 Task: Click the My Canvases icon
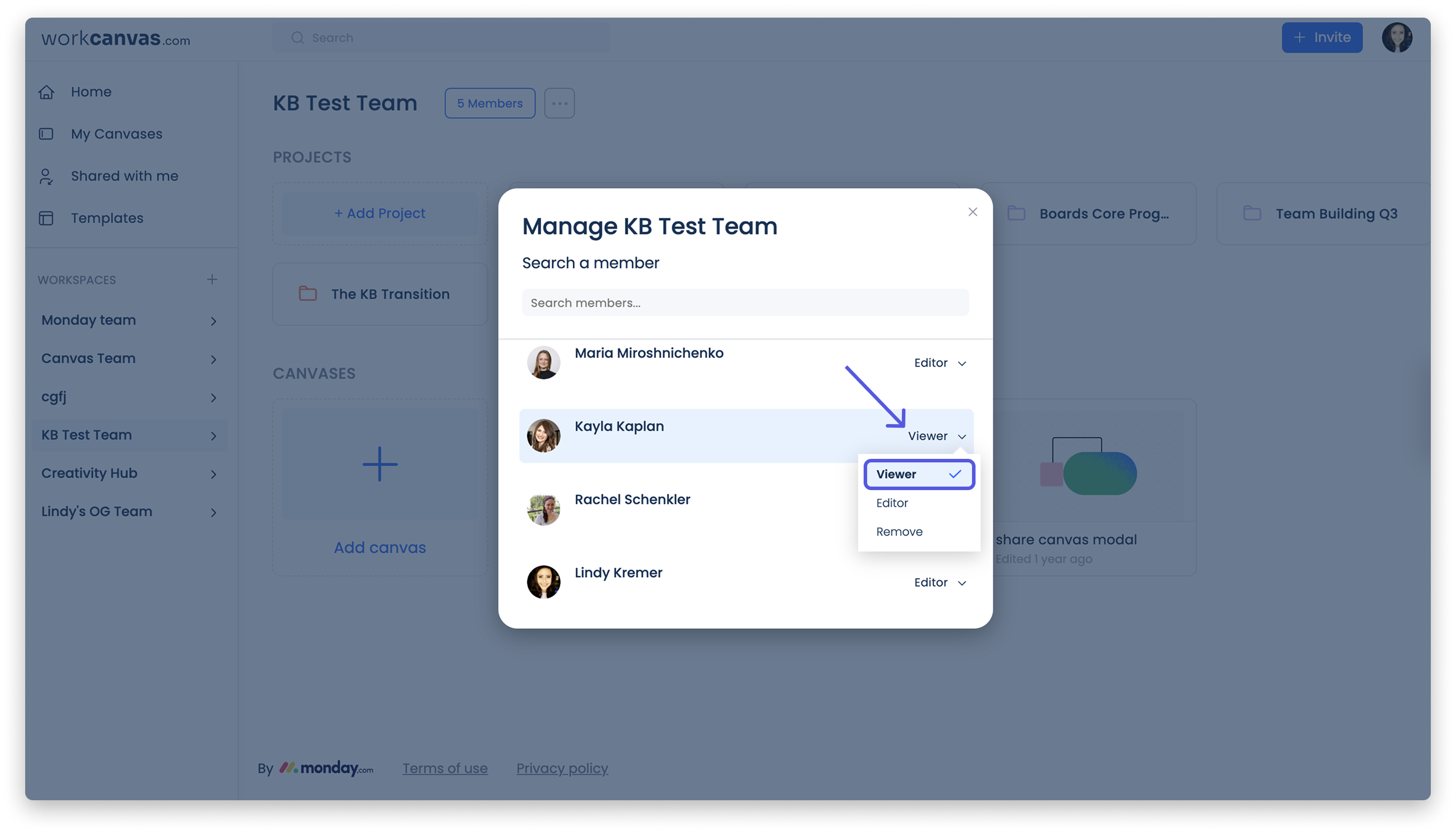point(46,133)
